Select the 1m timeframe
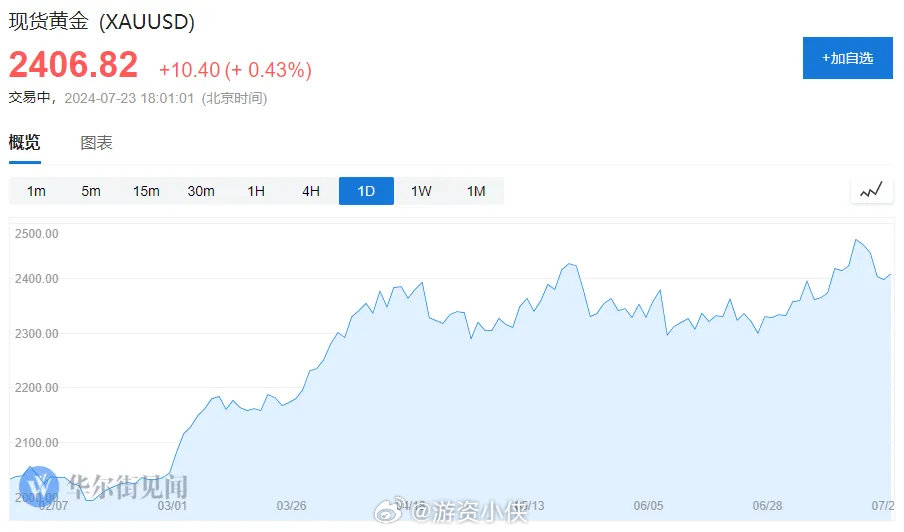904x532 pixels. 36,191
